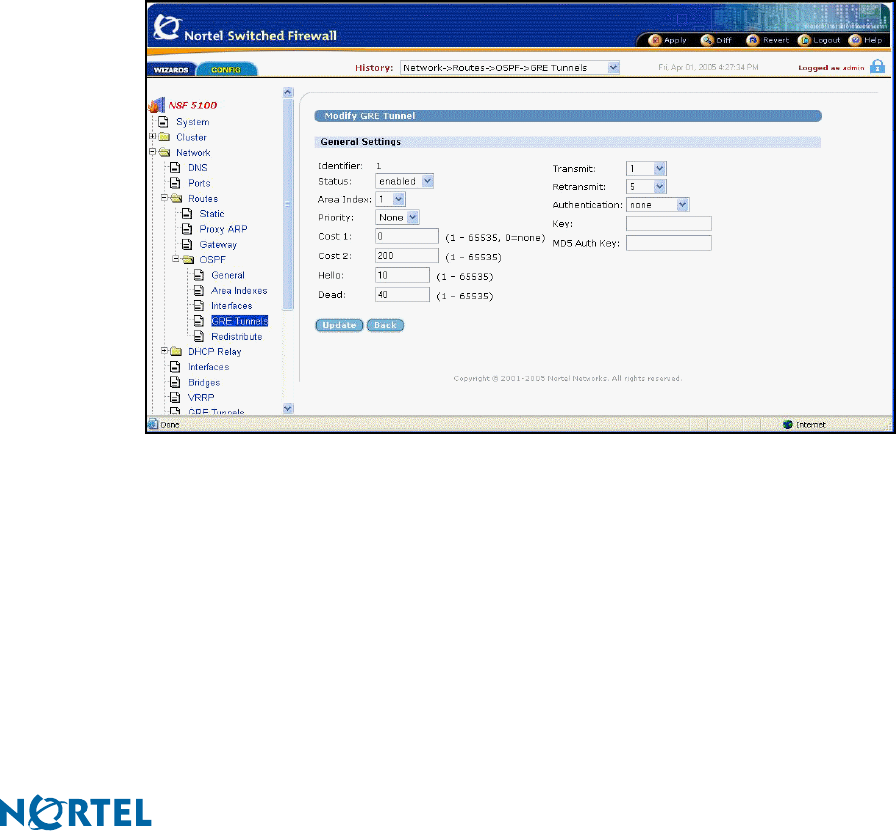
Task: Click the OSPF General page icon
Action: coord(199,275)
